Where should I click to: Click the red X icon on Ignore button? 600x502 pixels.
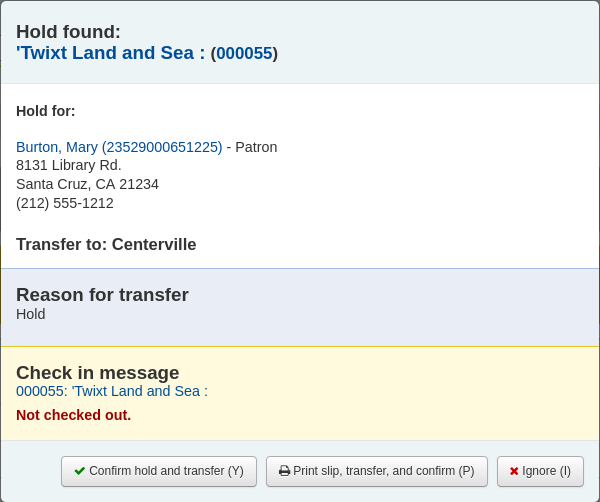[514, 471]
